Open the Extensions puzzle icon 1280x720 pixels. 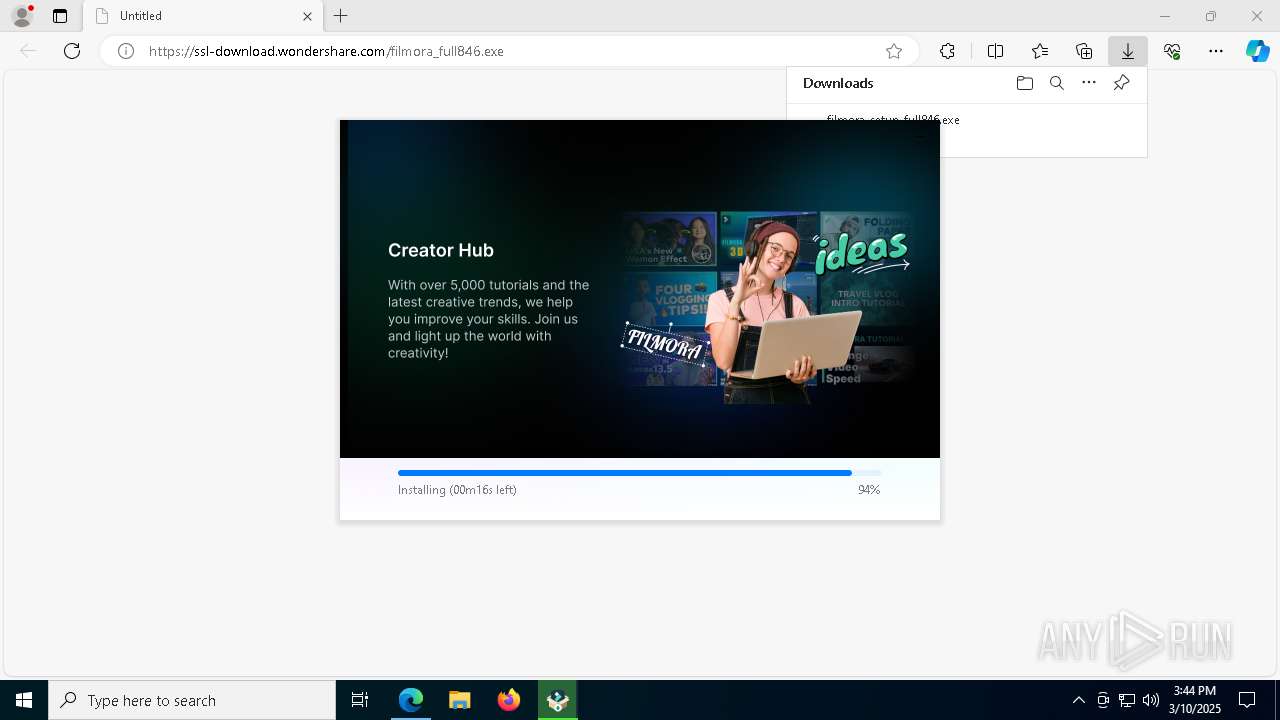point(947,51)
